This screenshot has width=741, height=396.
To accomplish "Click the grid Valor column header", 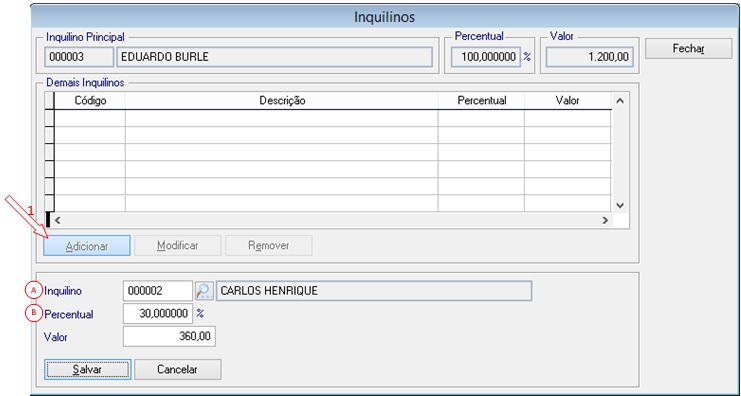I will pyautogui.click(x=568, y=101).
